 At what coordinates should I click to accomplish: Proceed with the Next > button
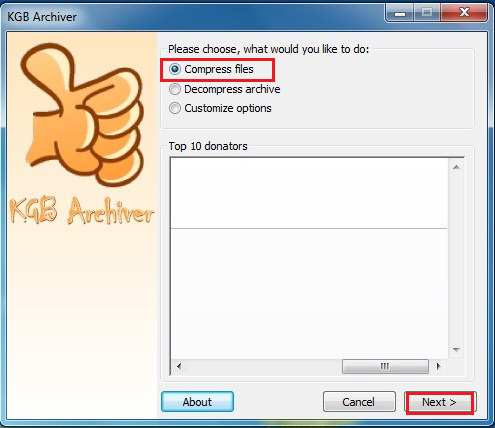point(440,402)
